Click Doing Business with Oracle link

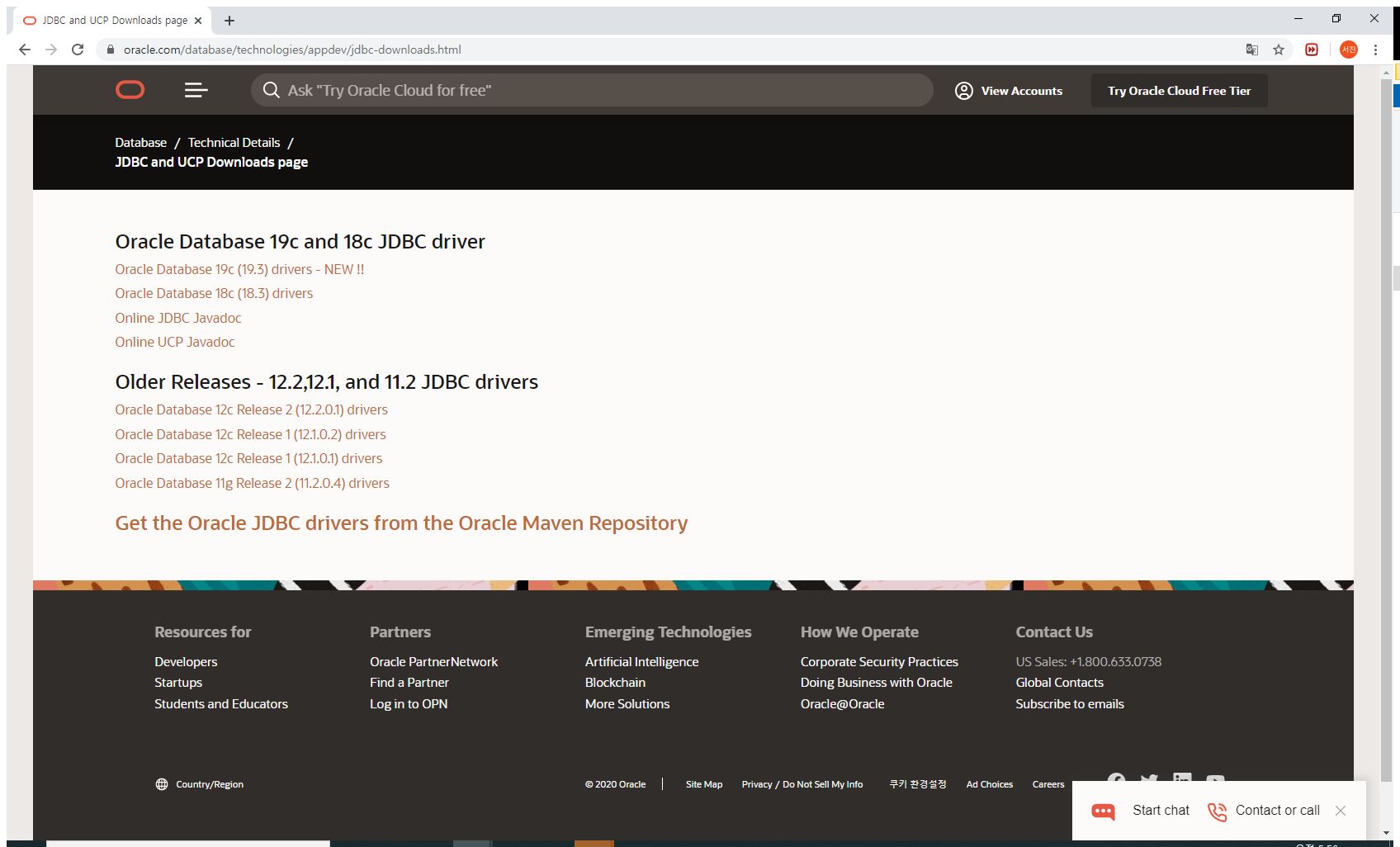tap(876, 683)
